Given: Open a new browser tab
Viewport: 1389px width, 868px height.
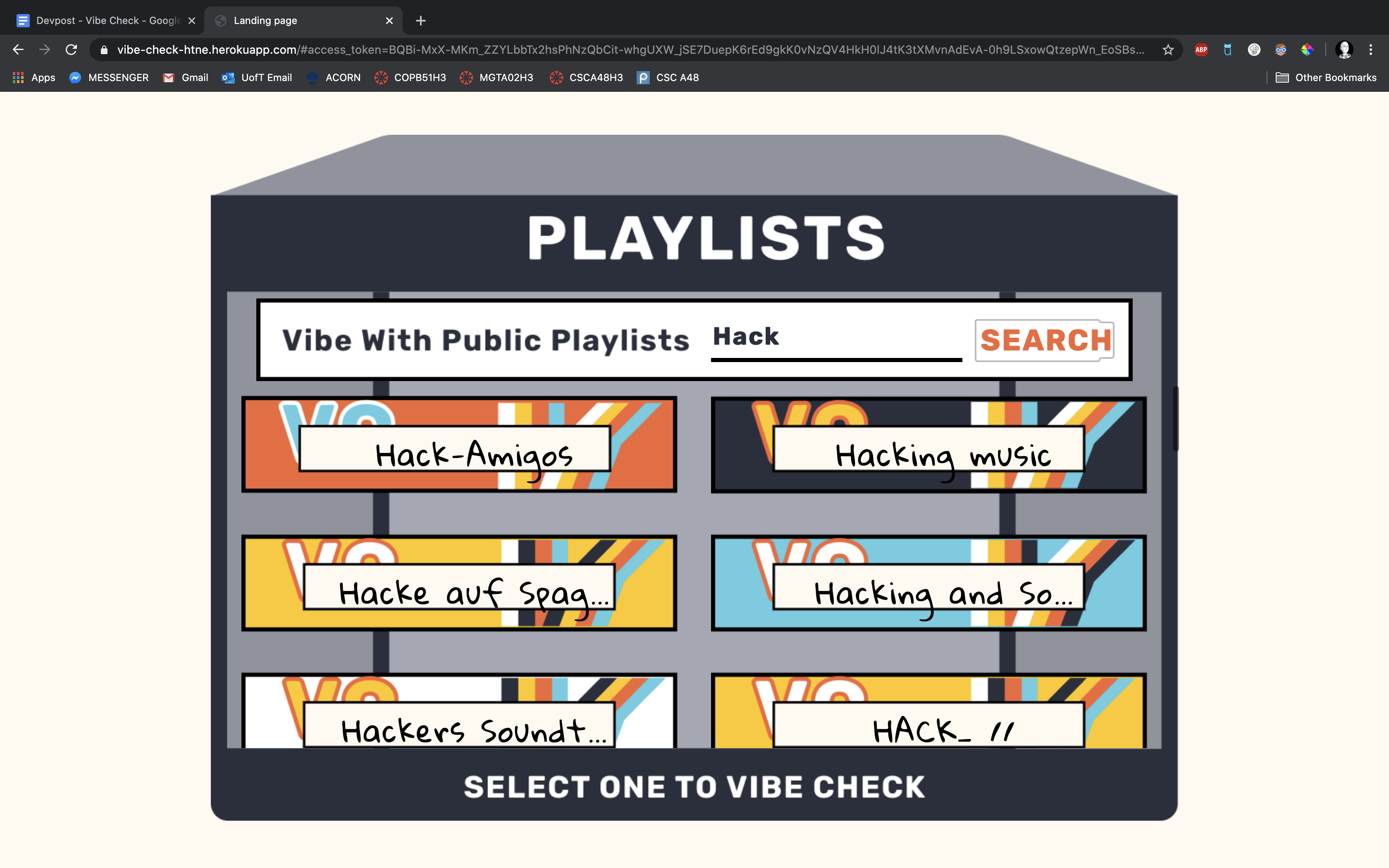Looking at the screenshot, I should (421, 21).
